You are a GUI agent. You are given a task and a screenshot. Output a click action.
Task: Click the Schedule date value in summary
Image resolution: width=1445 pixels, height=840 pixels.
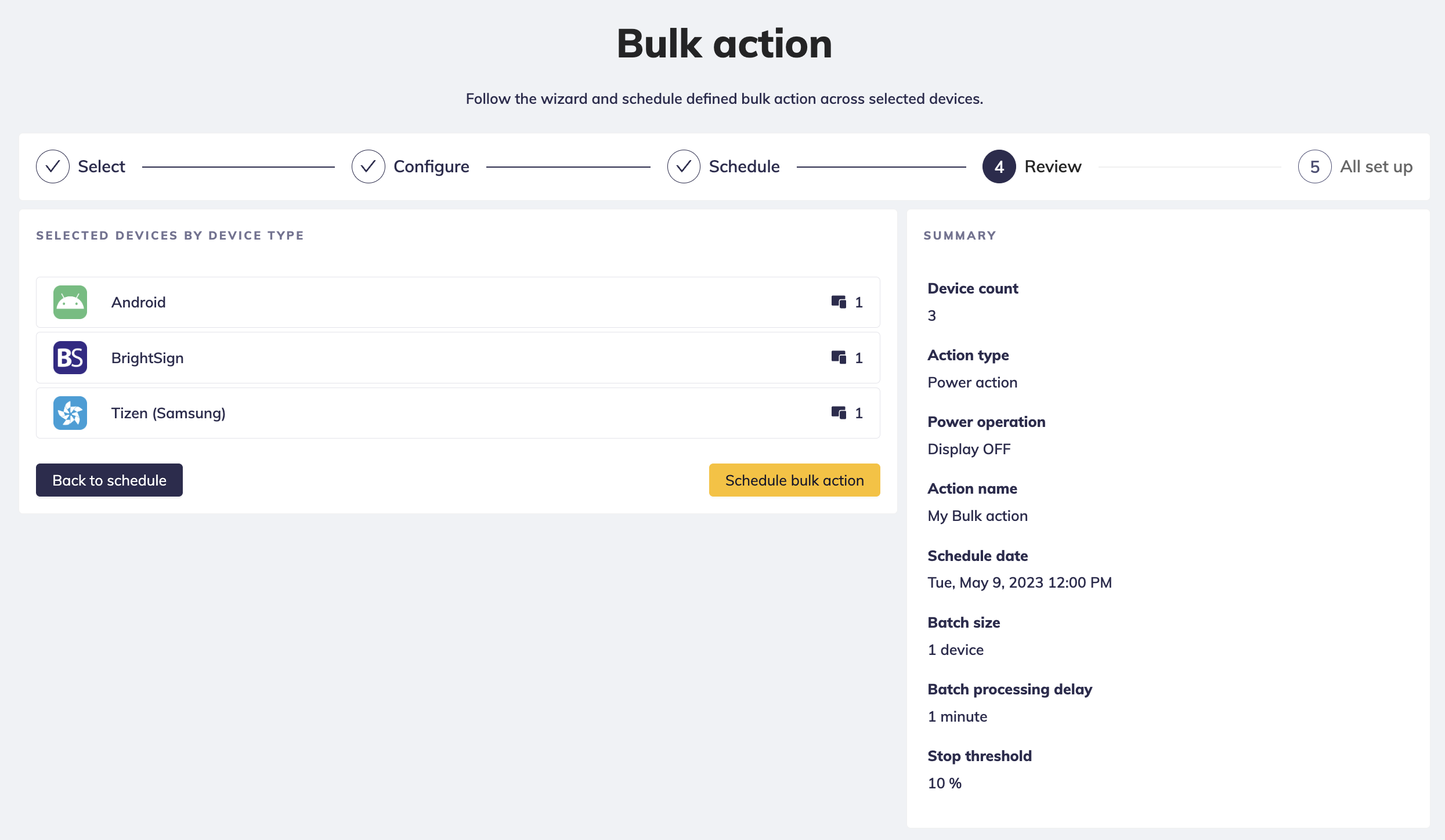1020,582
